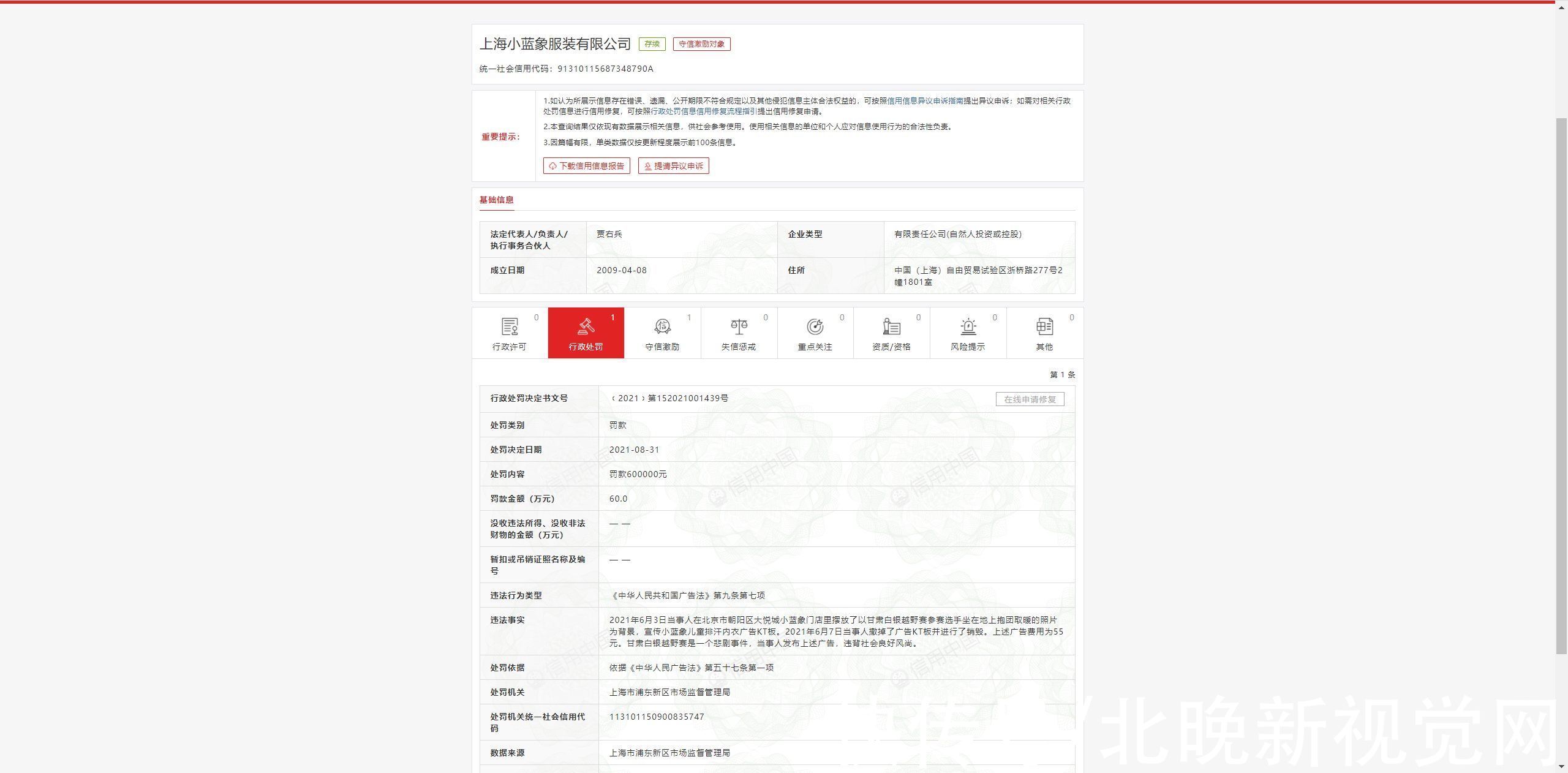Click 上海市浦东新区市场监督管理局 in 处罚机关 row

tap(669, 692)
